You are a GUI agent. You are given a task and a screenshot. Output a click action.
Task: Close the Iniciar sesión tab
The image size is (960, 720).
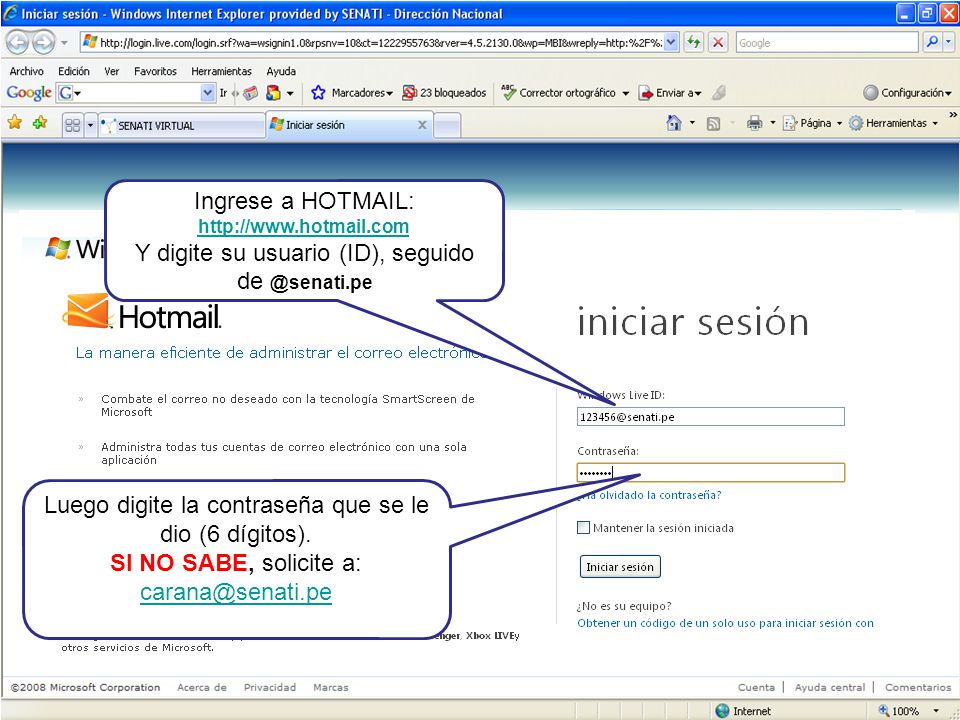[422, 124]
